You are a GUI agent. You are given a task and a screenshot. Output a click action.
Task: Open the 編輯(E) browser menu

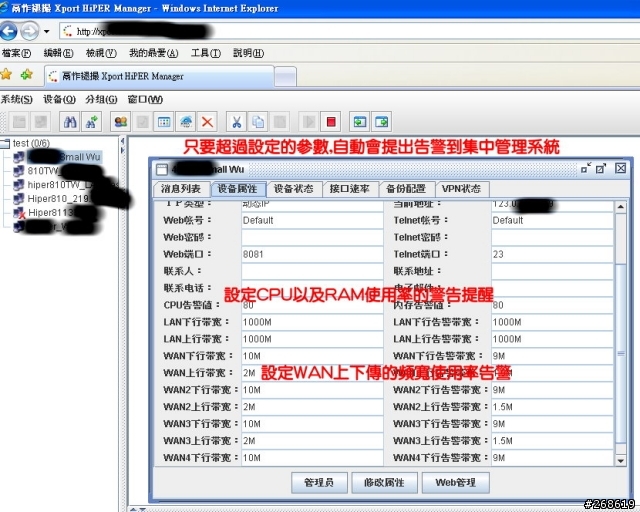tap(58, 53)
